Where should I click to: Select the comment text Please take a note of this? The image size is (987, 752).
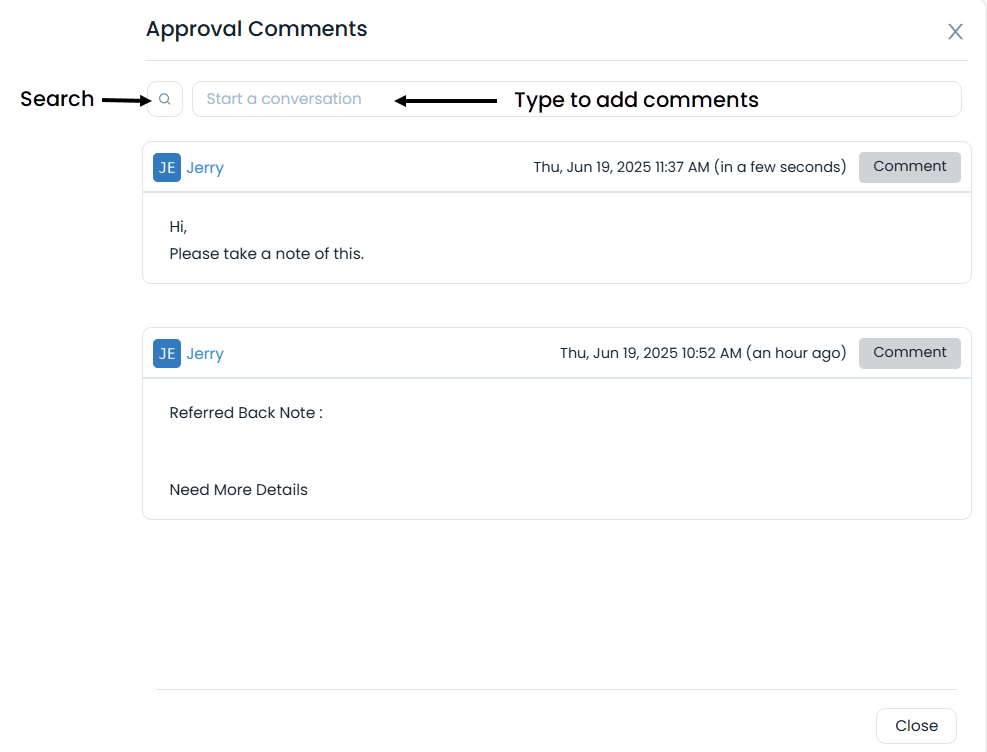(266, 253)
